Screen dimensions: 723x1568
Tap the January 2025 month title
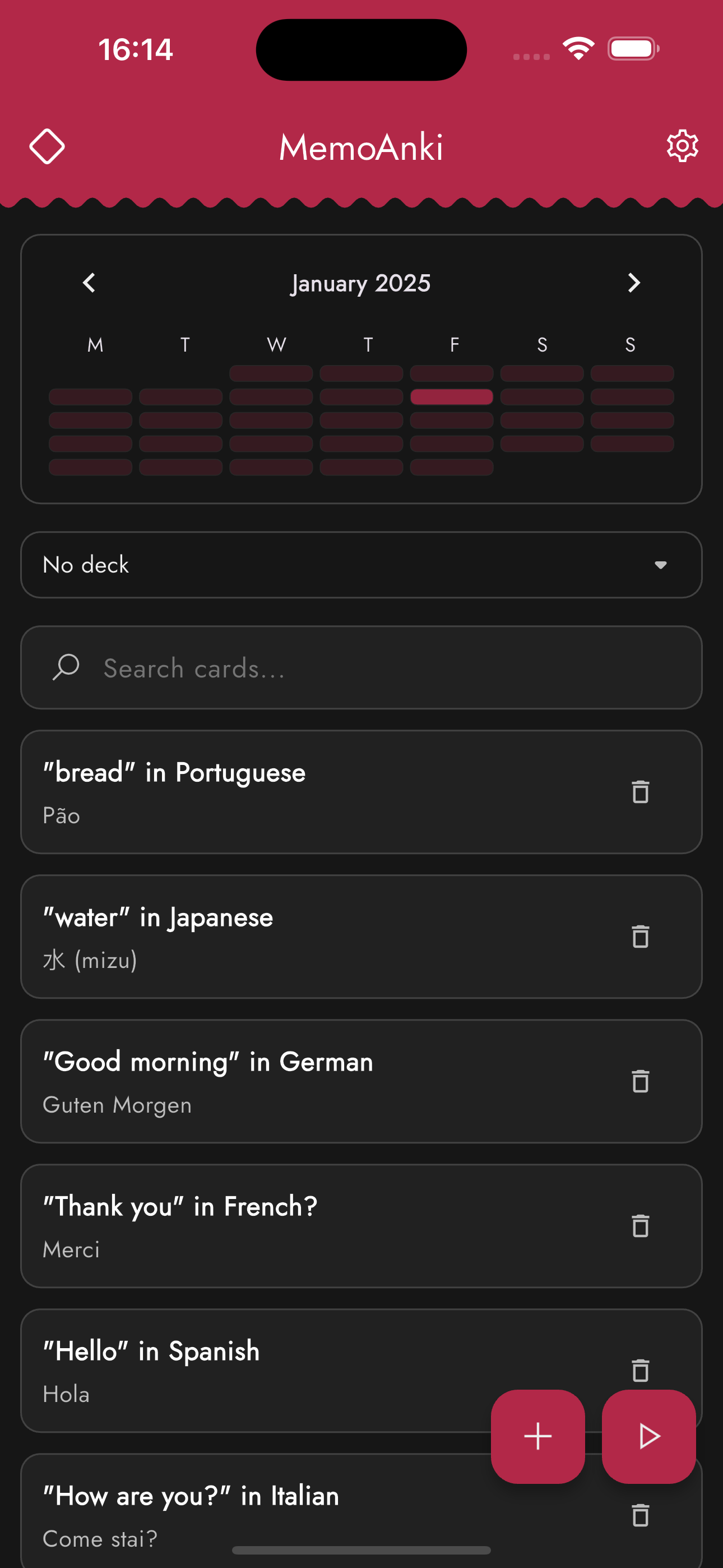click(361, 283)
